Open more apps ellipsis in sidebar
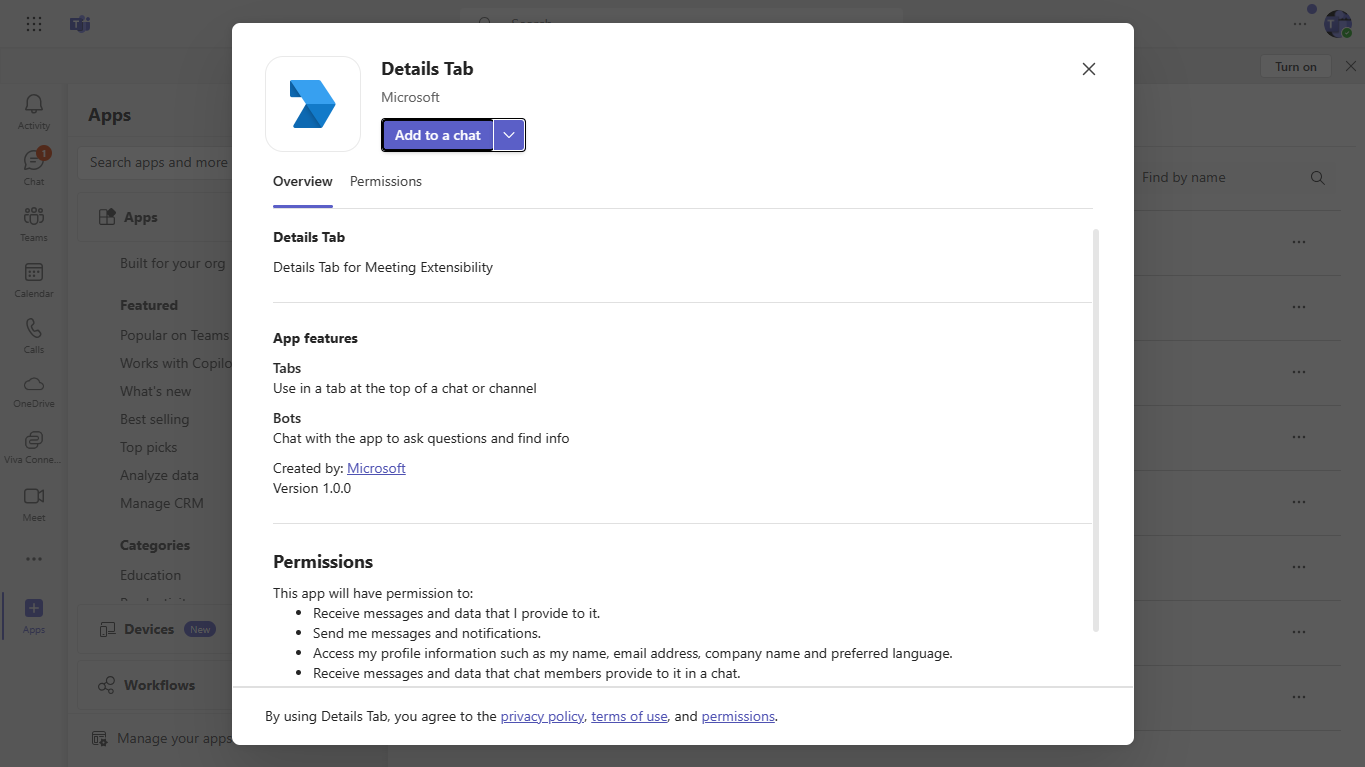Image resolution: width=1365 pixels, height=767 pixels. click(34, 559)
